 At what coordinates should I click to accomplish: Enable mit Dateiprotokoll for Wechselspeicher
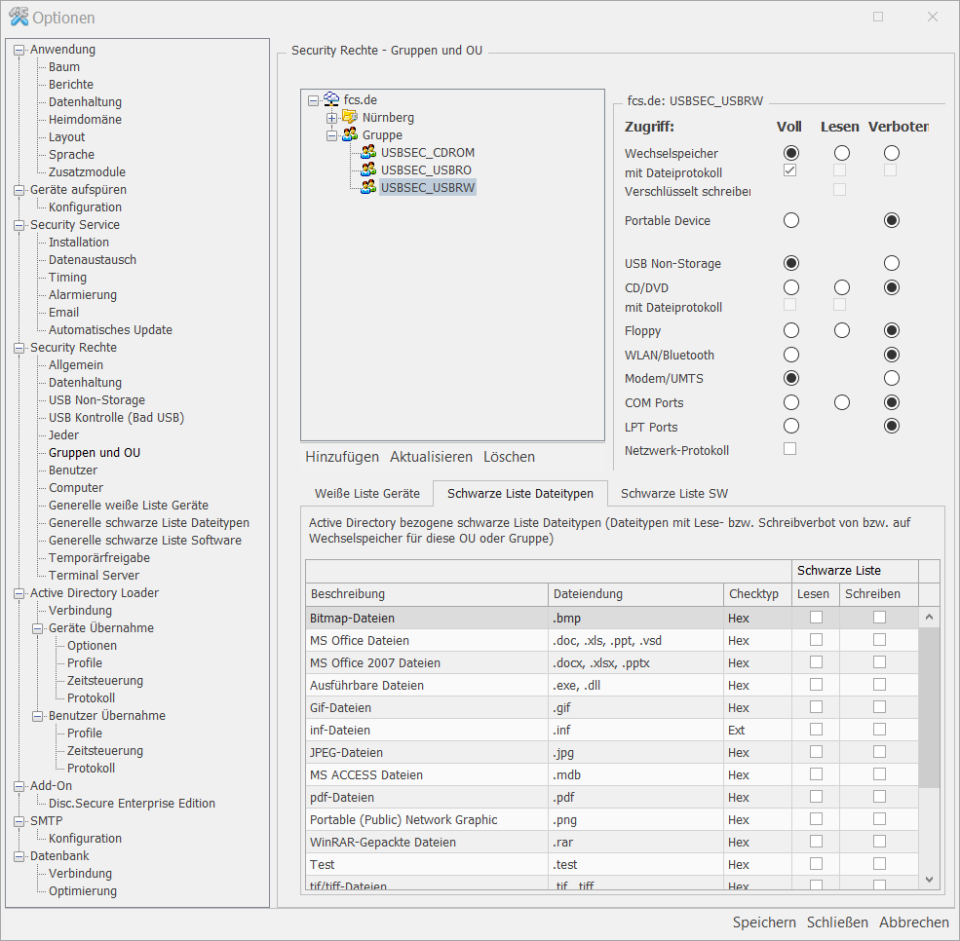point(789,170)
